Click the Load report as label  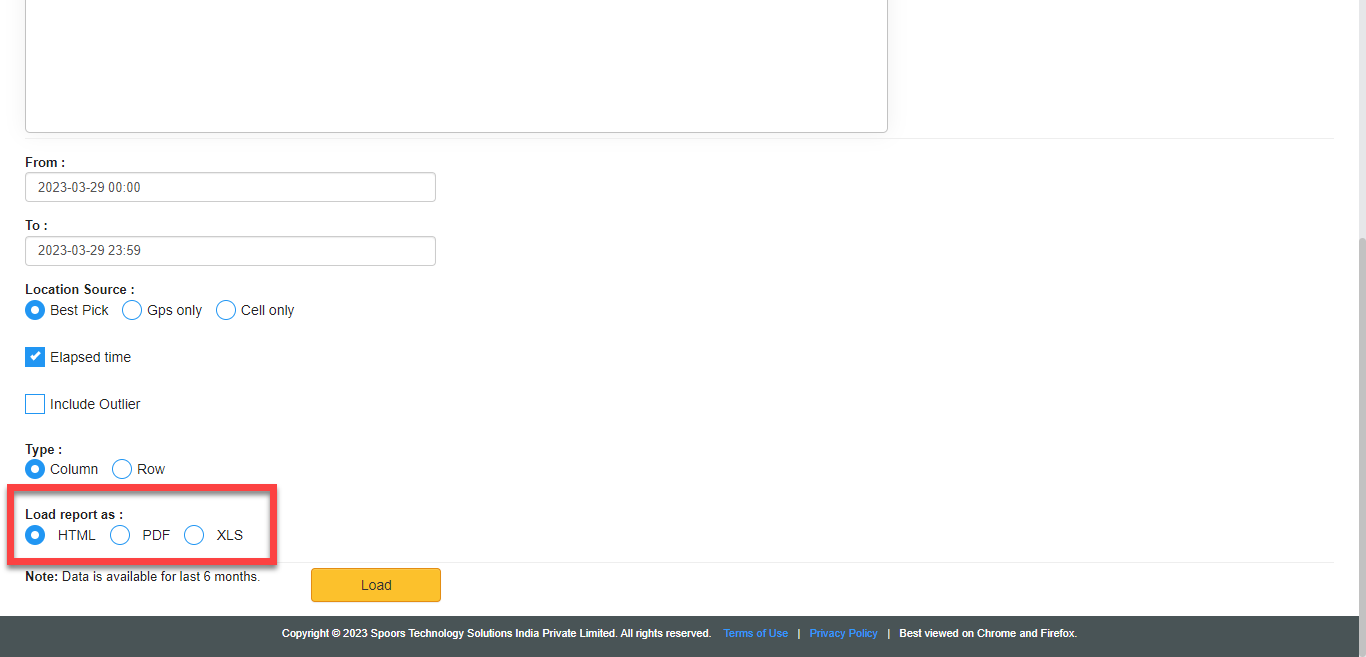[x=74, y=514]
